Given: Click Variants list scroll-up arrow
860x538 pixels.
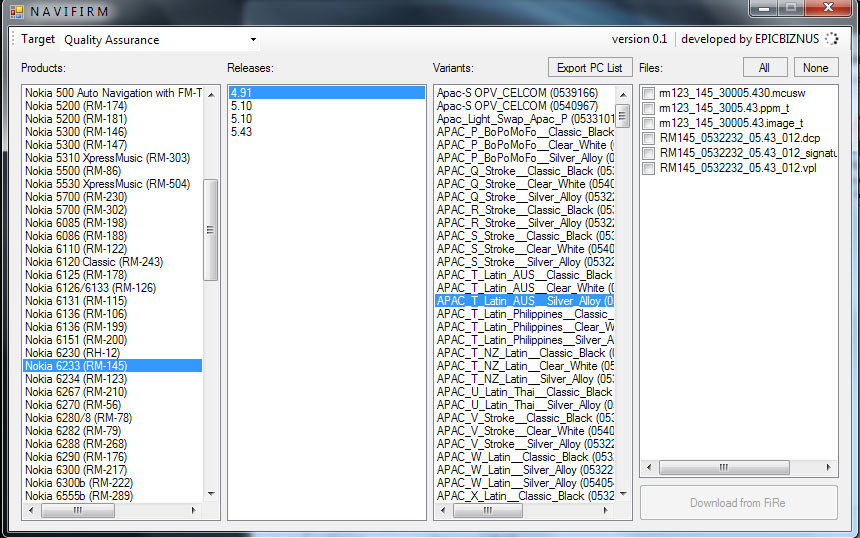Looking at the screenshot, I should click(x=623, y=94).
